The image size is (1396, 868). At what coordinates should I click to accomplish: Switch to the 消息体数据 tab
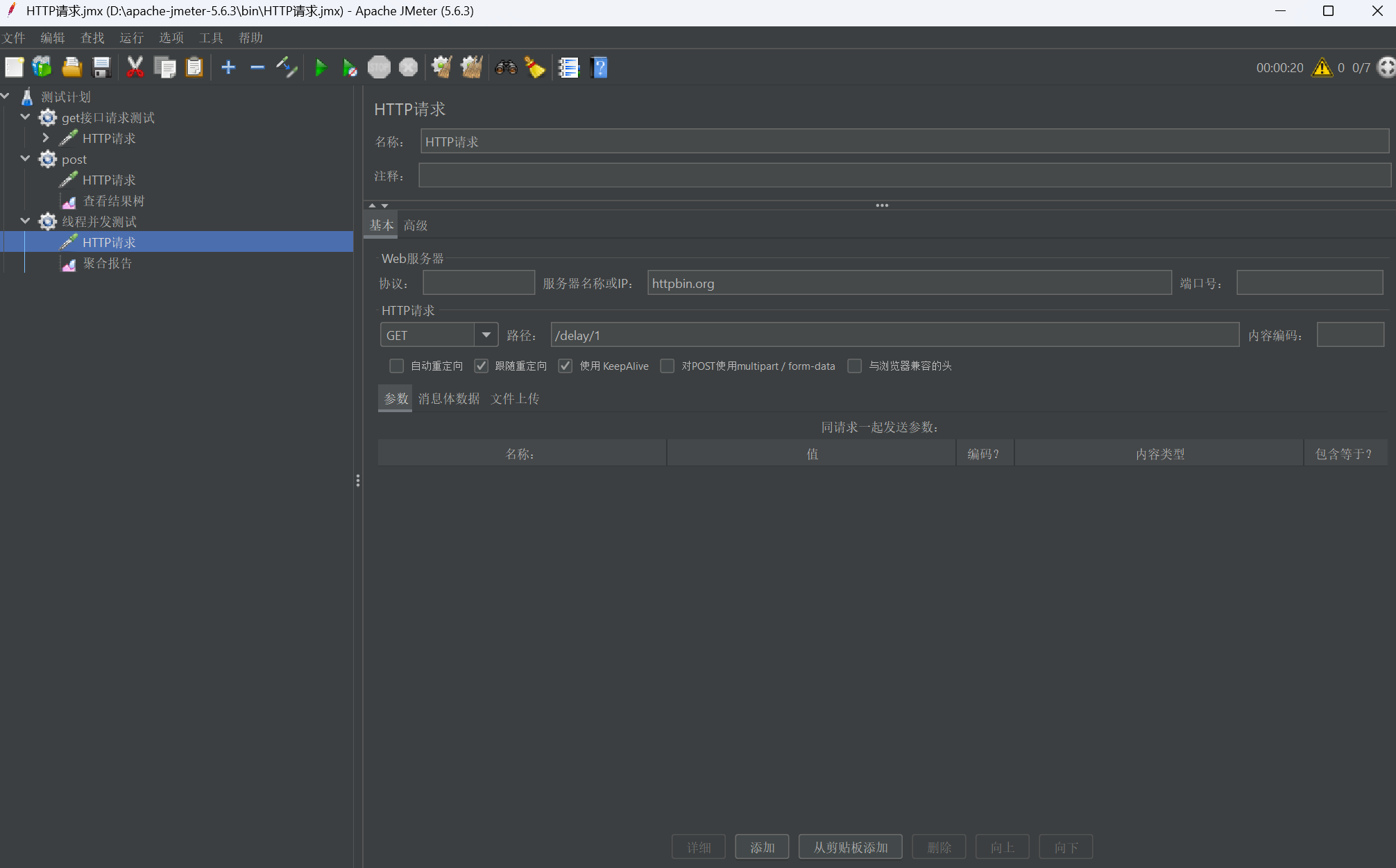(x=449, y=398)
